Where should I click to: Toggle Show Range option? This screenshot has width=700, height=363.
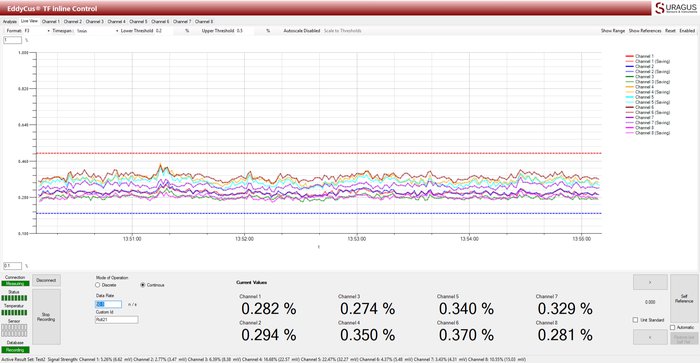click(x=613, y=31)
